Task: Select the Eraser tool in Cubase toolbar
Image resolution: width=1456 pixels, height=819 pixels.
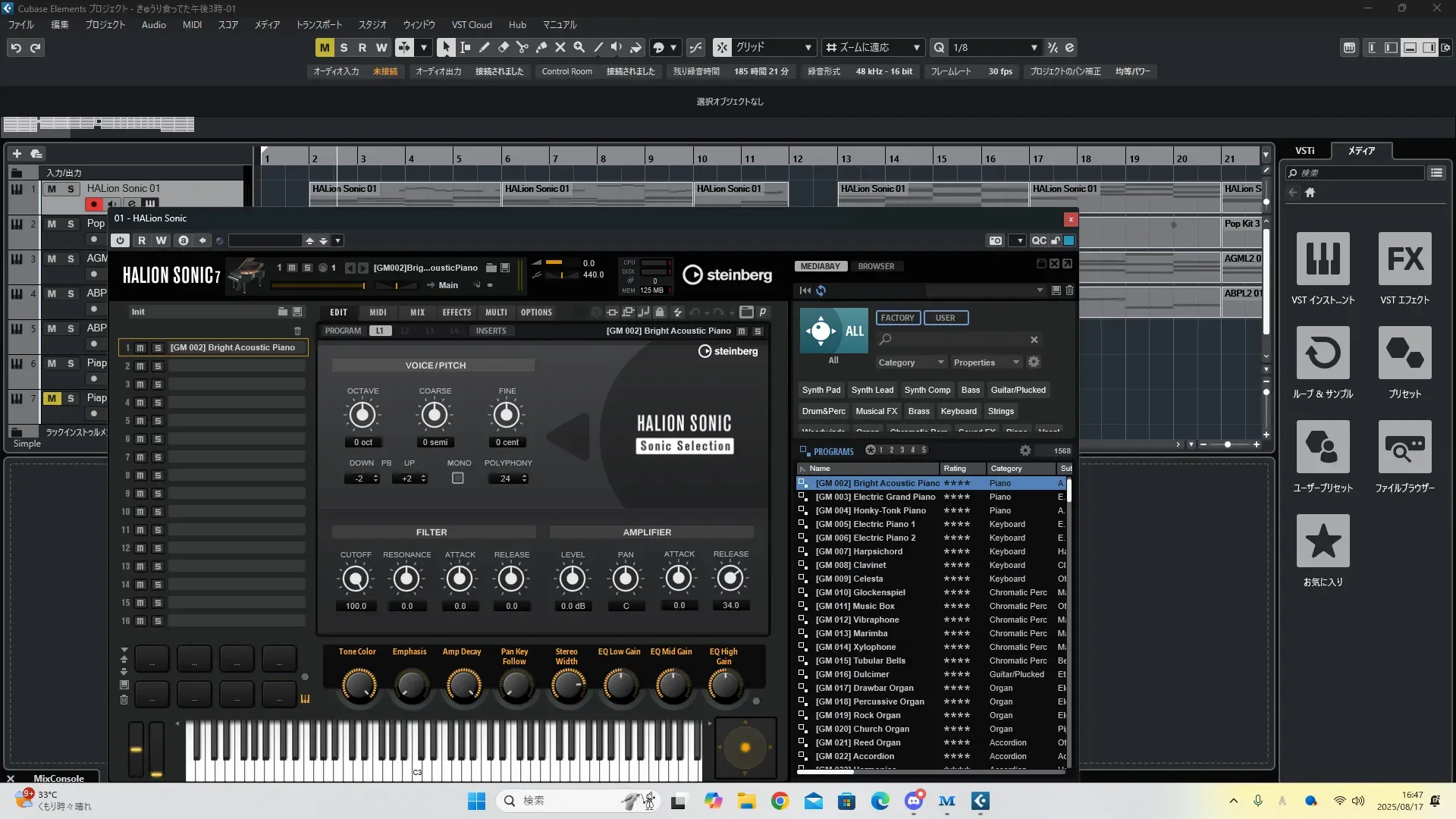Action: click(503, 47)
